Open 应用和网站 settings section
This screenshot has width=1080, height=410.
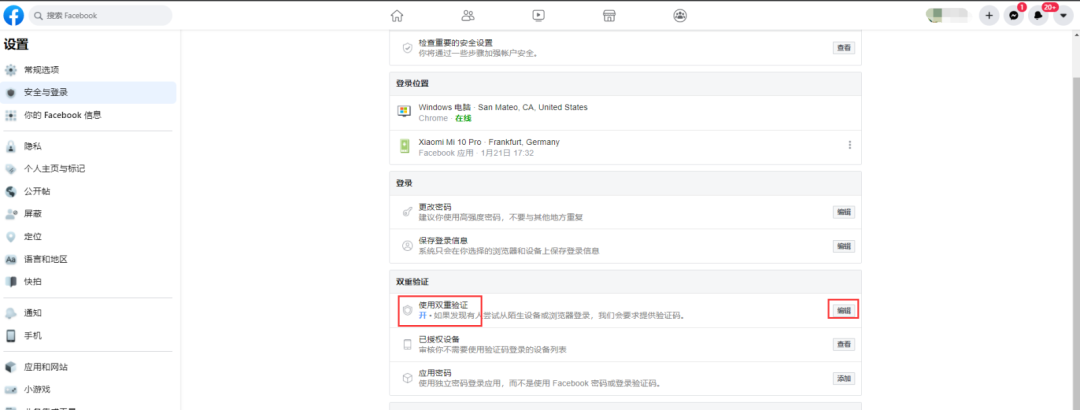46,367
